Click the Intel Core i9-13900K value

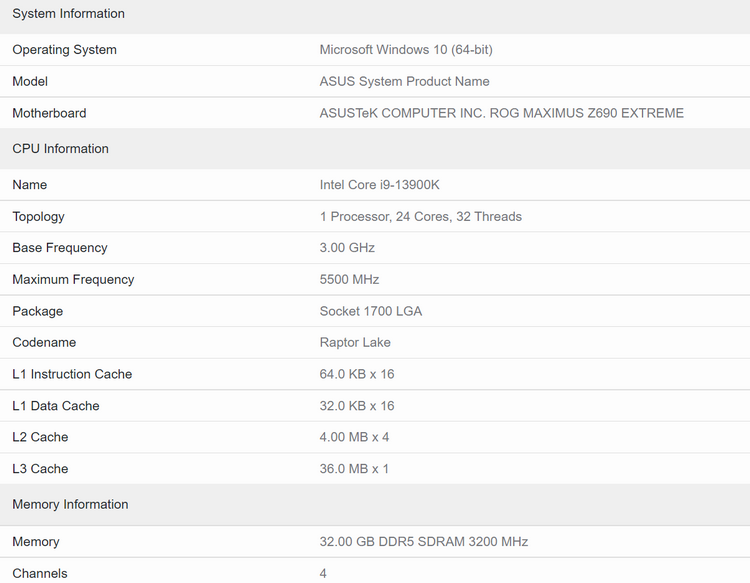click(x=379, y=185)
